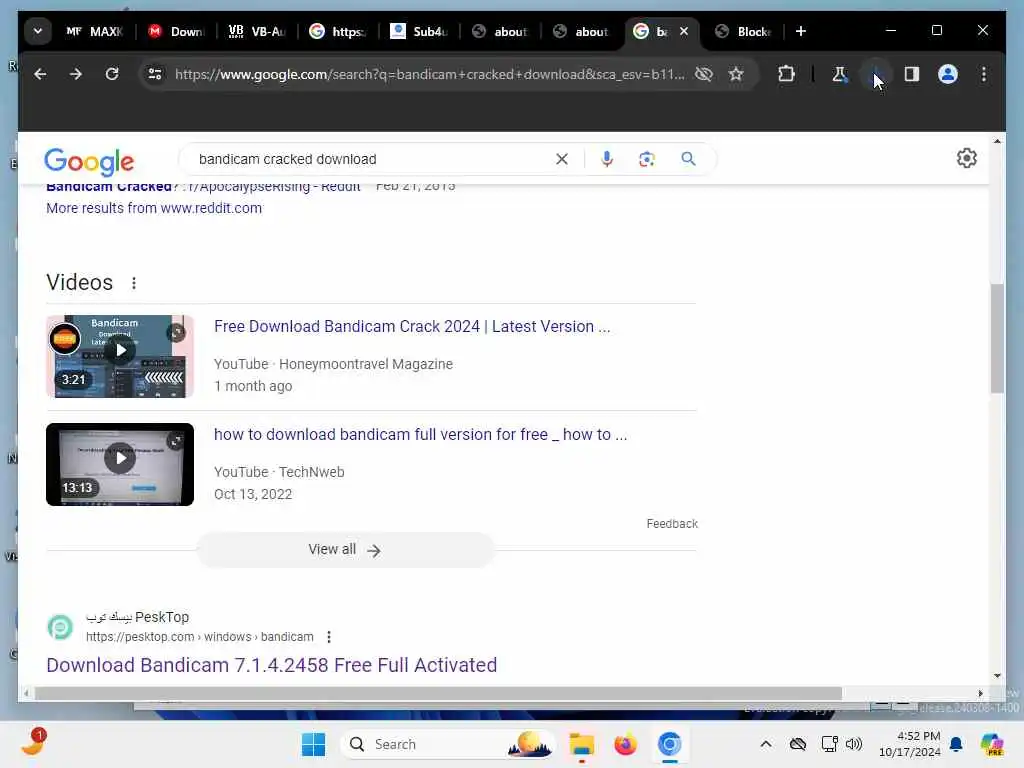
Task: Click the scroll down arrow
Action: click(997, 676)
